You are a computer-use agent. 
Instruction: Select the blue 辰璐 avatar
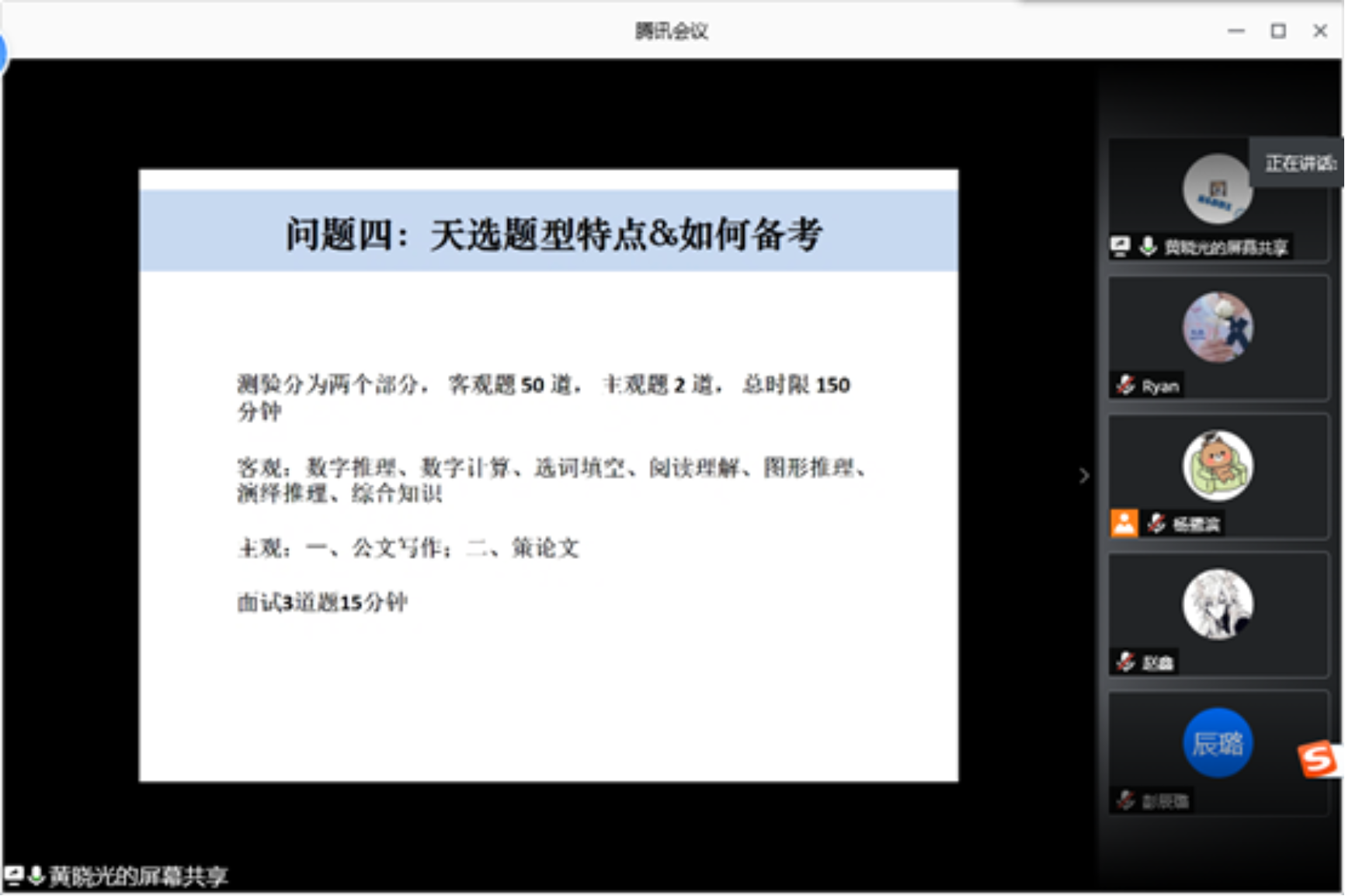(1217, 743)
